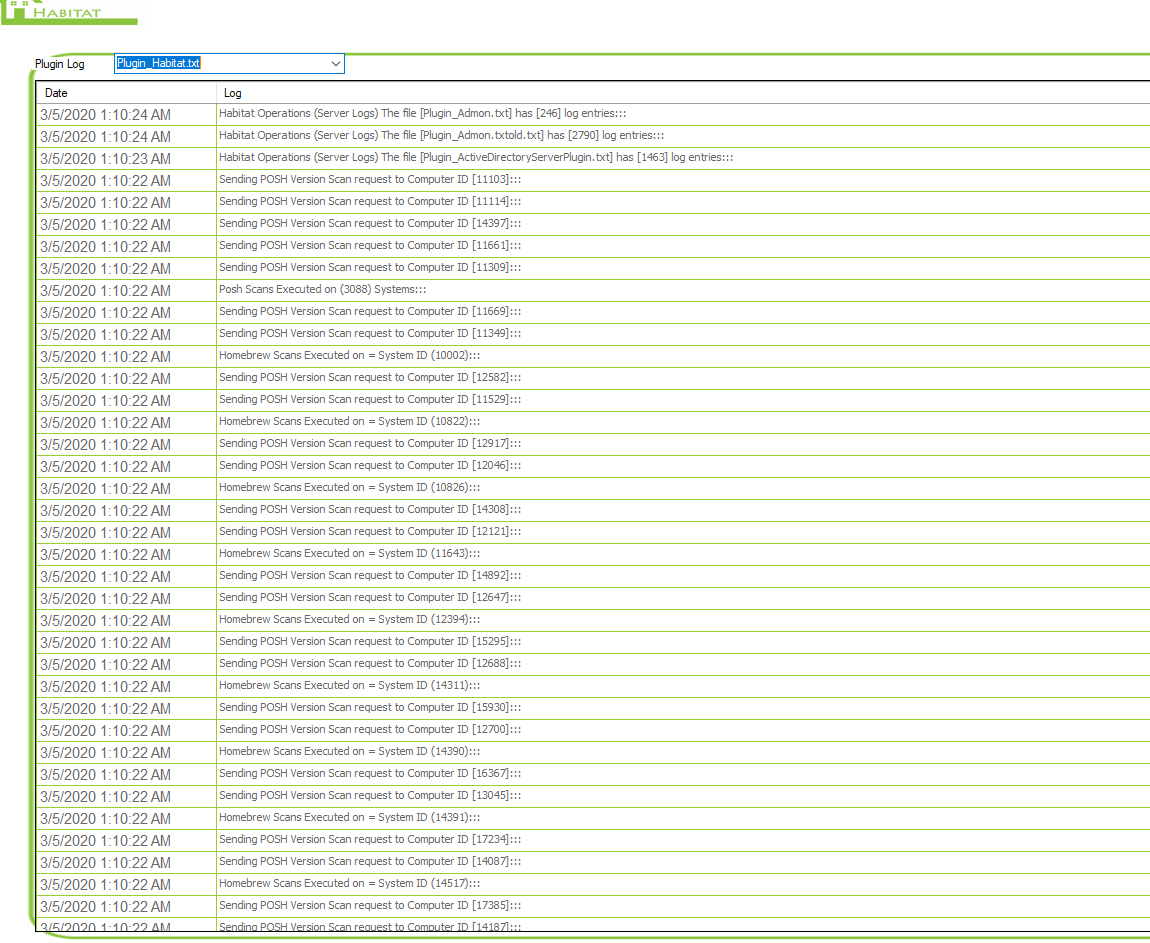Select the Homebrew Scans System ID (11643) row
The width and height of the screenshot is (1150, 943).
(x=349, y=554)
